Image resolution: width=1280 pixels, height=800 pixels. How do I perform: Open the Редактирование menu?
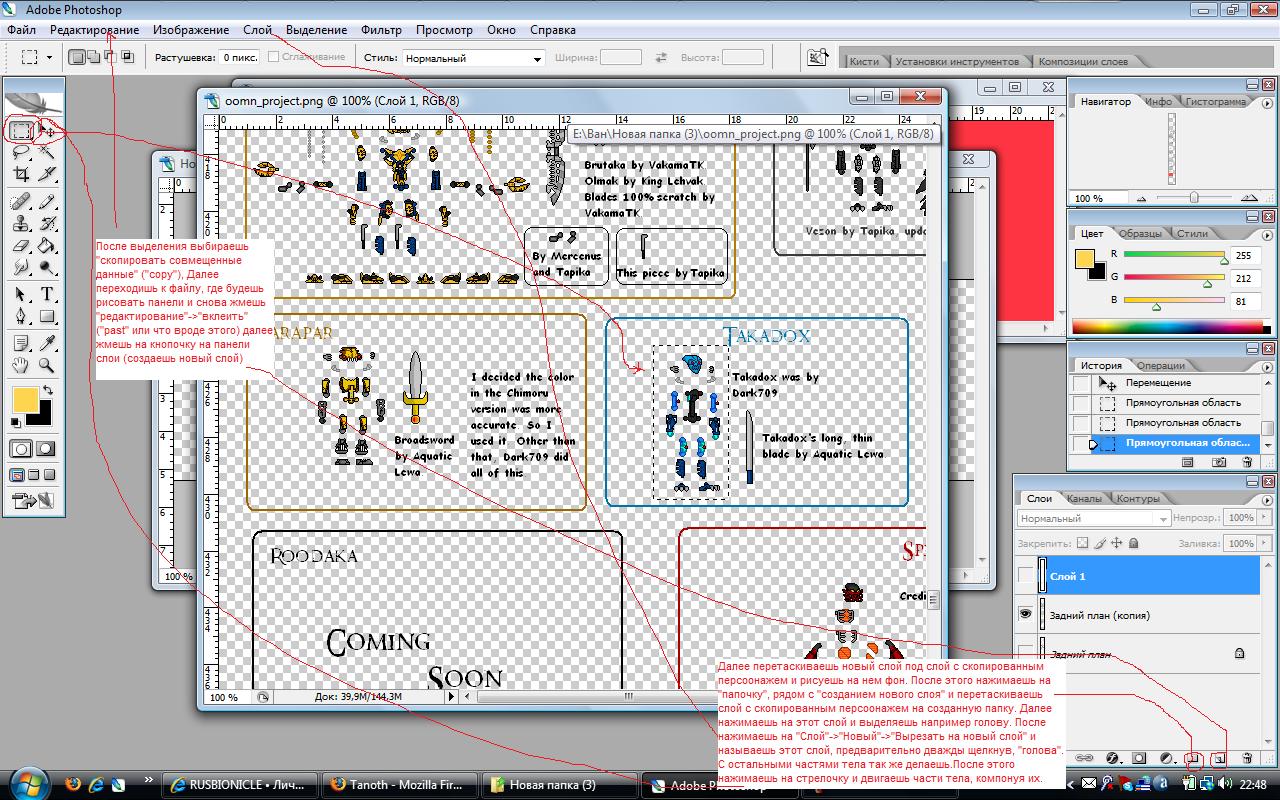pyautogui.click(x=95, y=30)
